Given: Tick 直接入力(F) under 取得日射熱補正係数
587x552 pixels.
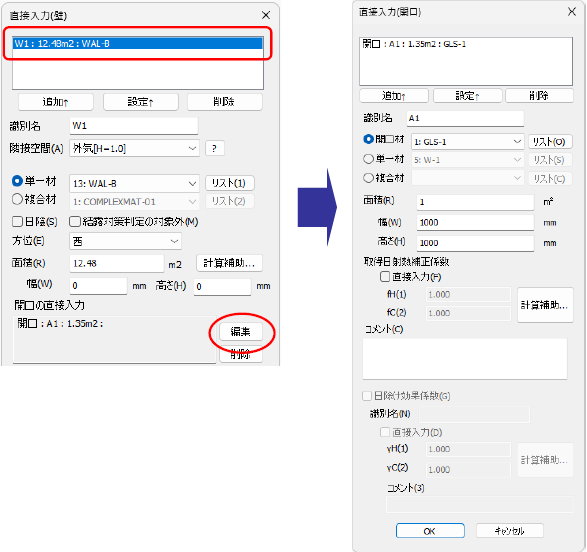Looking at the screenshot, I should coord(385,277).
